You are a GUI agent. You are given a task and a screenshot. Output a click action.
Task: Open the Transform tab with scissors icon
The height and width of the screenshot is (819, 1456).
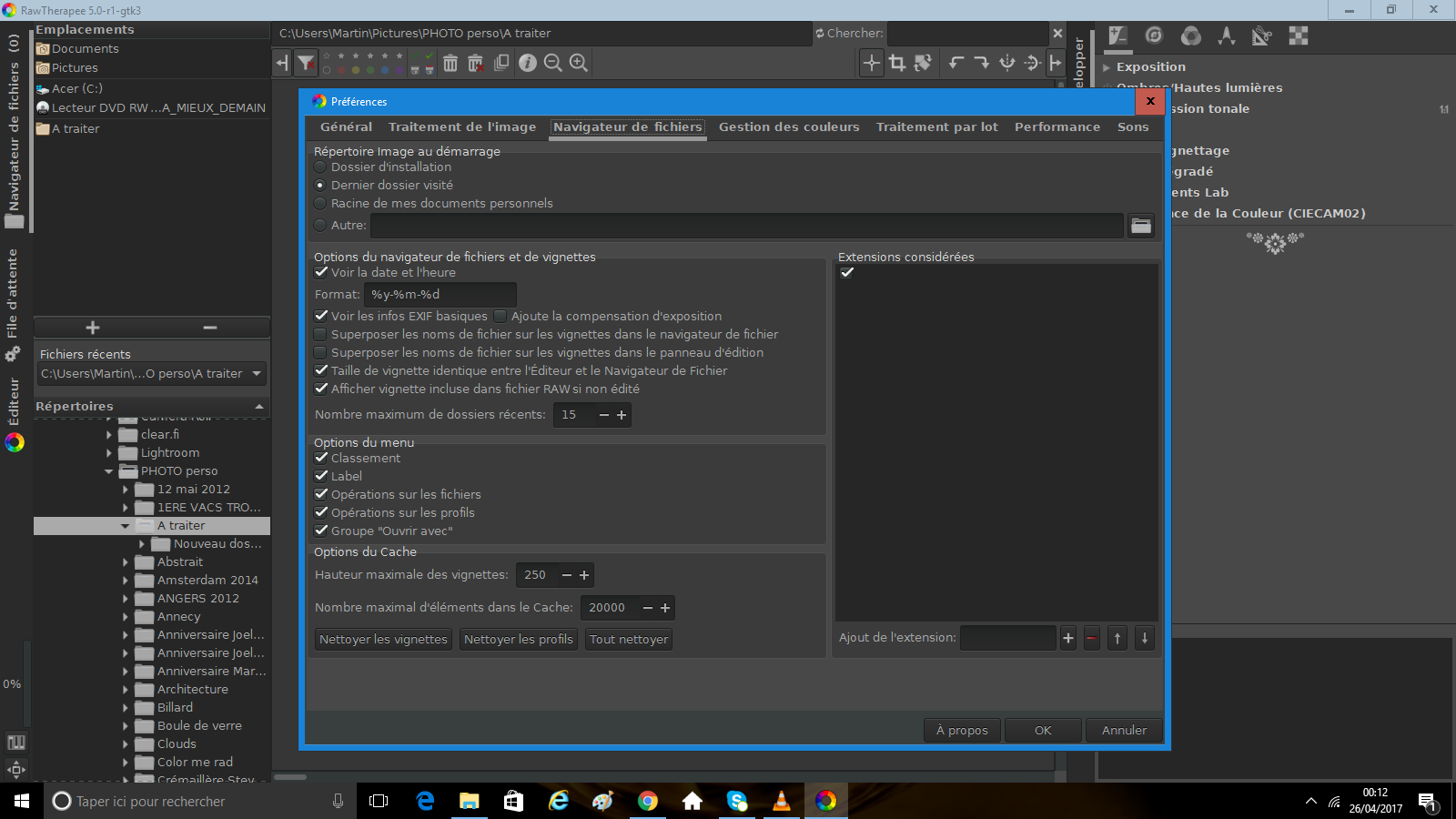click(x=1261, y=36)
